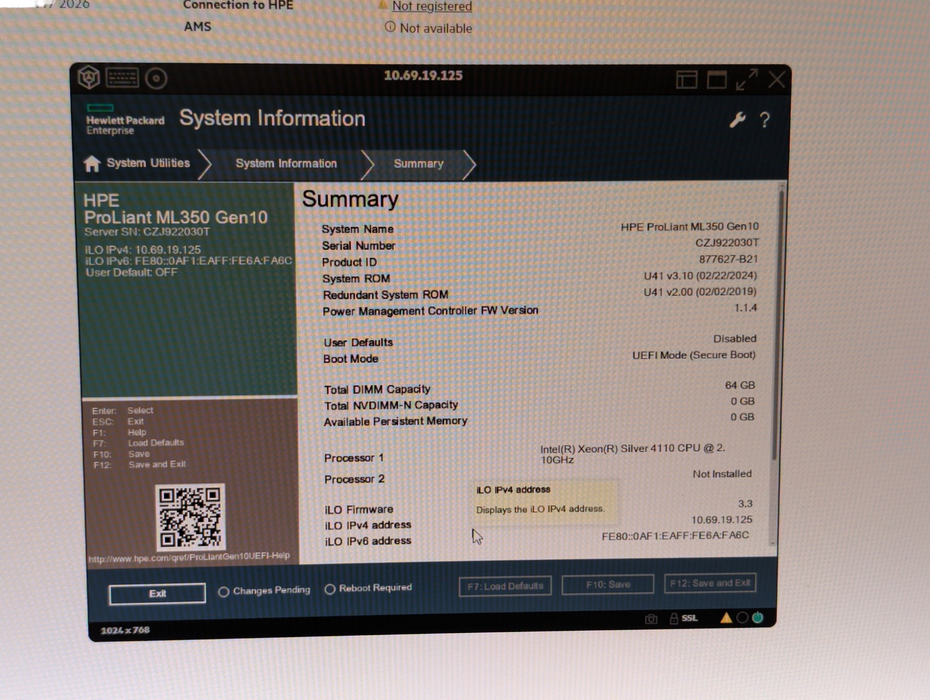Viewport: 930px width, 700px height.
Task: Open the iLO console menu hexagon icon
Action: click(x=89, y=78)
